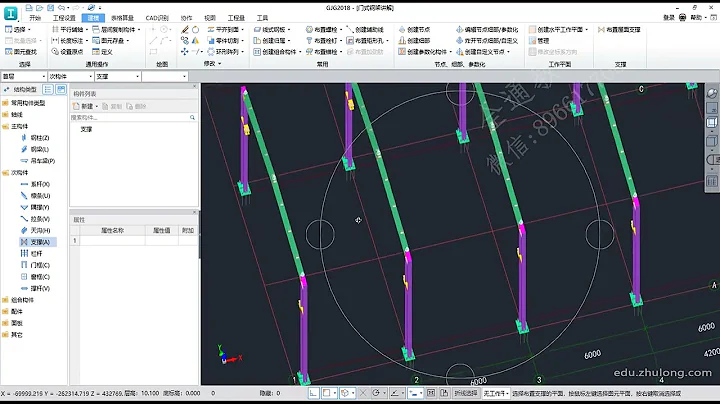This screenshot has height=404, width=720.
Task: Expand the 修改 group dropdown arrow
Action: 219,64
